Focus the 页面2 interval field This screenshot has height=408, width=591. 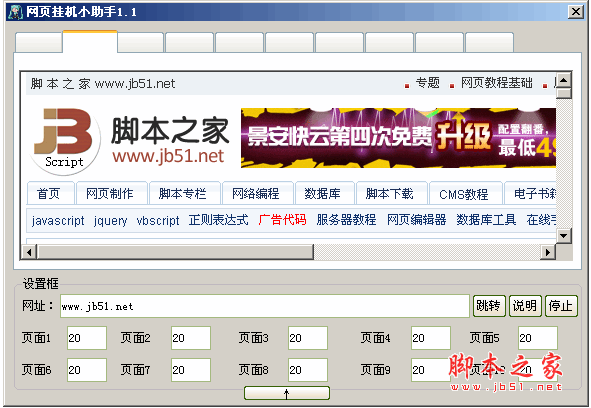[x=191, y=338]
